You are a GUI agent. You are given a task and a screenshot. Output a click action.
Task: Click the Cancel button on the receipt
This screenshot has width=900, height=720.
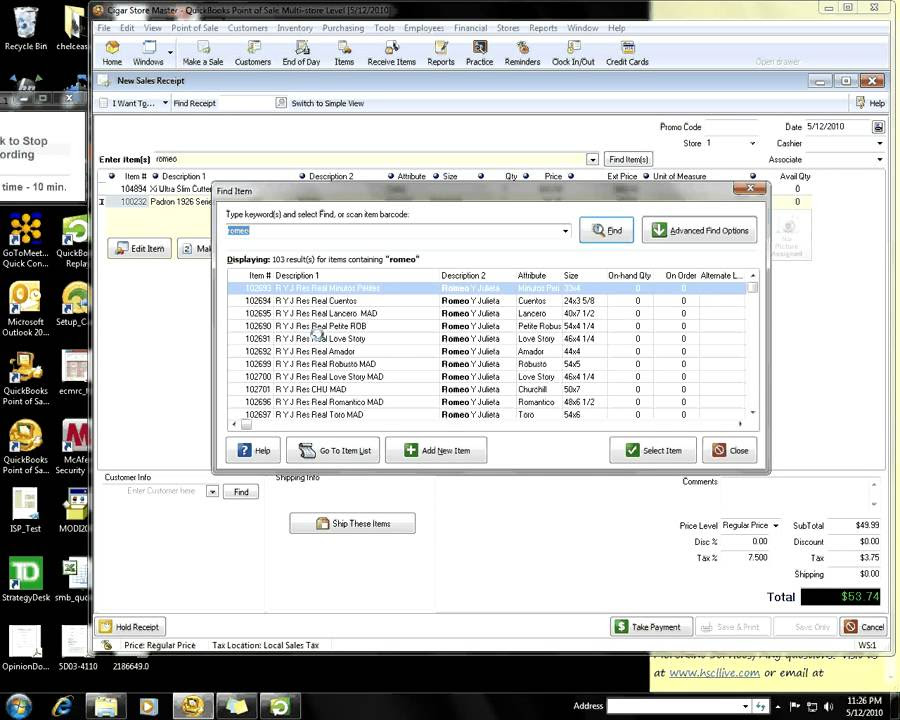pos(863,627)
